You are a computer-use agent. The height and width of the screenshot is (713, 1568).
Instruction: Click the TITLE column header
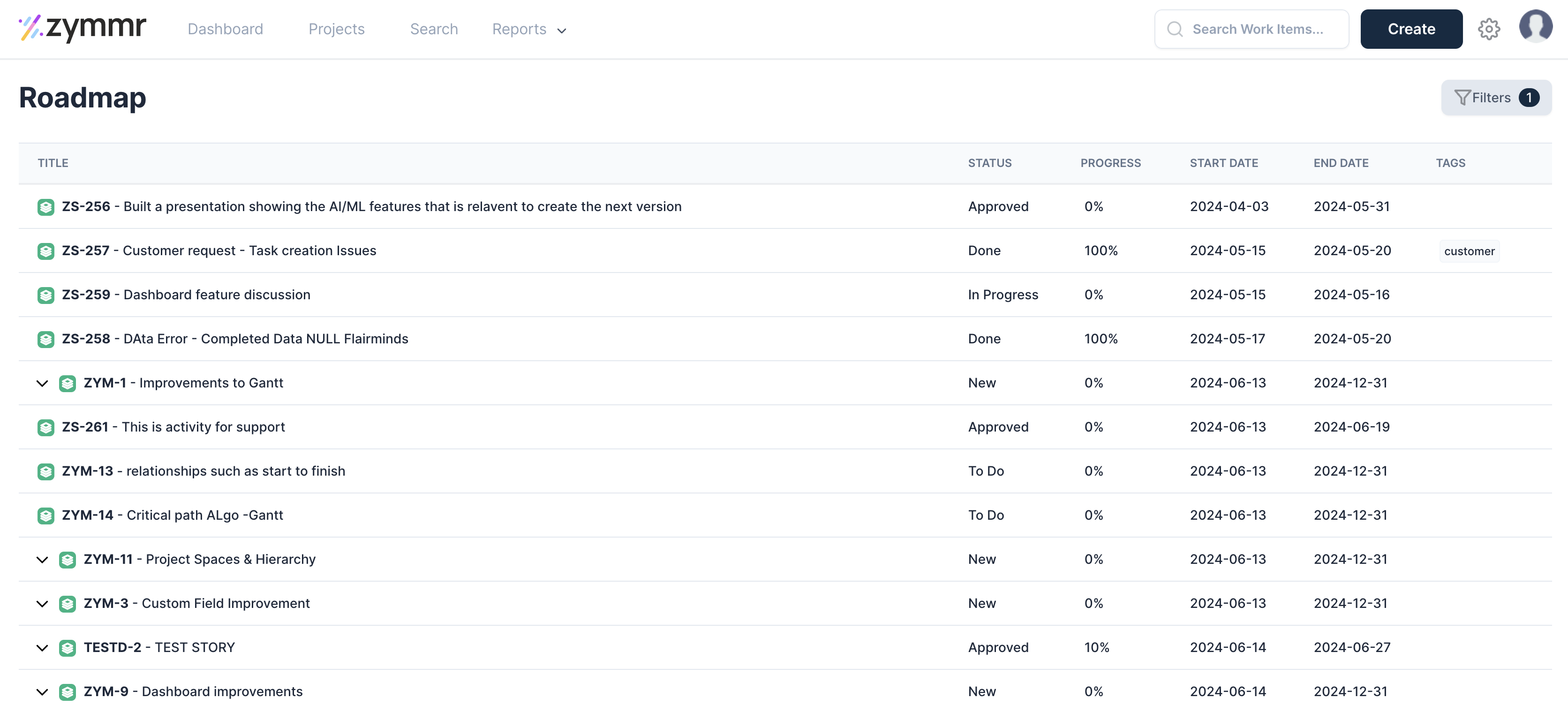pos(53,163)
